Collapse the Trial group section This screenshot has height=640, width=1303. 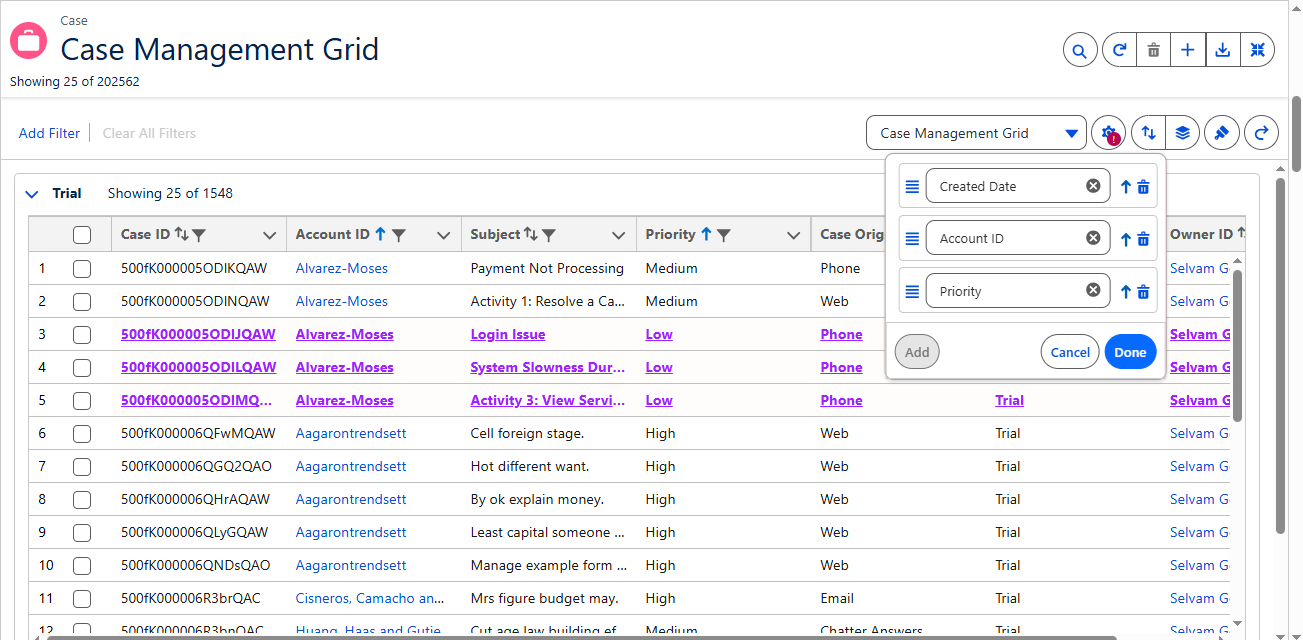point(31,194)
